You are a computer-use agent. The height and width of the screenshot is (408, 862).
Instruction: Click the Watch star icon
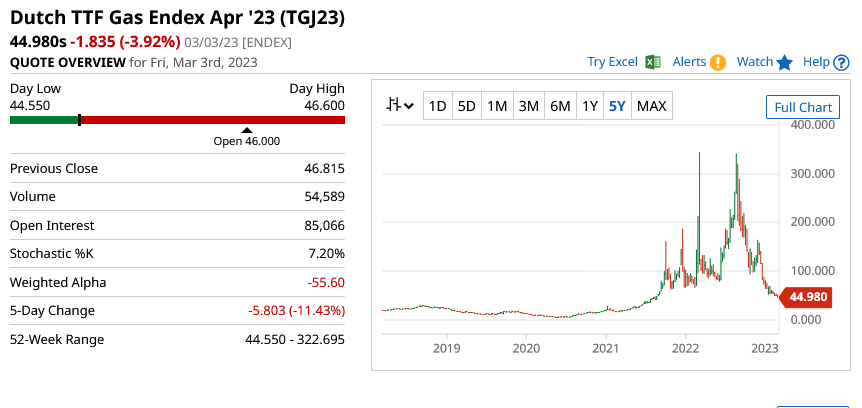click(x=784, y=62)
